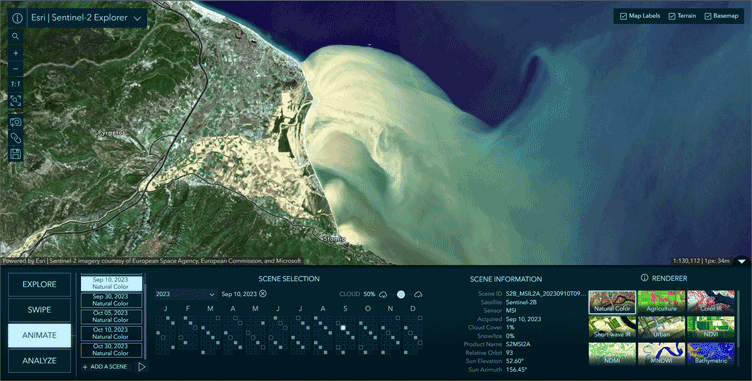
Task: Zoom out with the minus icon
Action: point(16,69)
